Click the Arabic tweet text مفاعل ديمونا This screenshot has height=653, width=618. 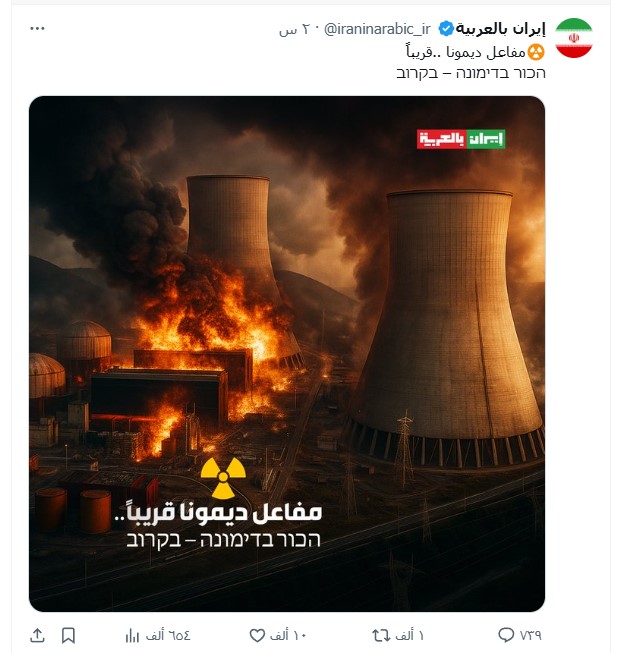pyautogui.click(x=486, y=52)
